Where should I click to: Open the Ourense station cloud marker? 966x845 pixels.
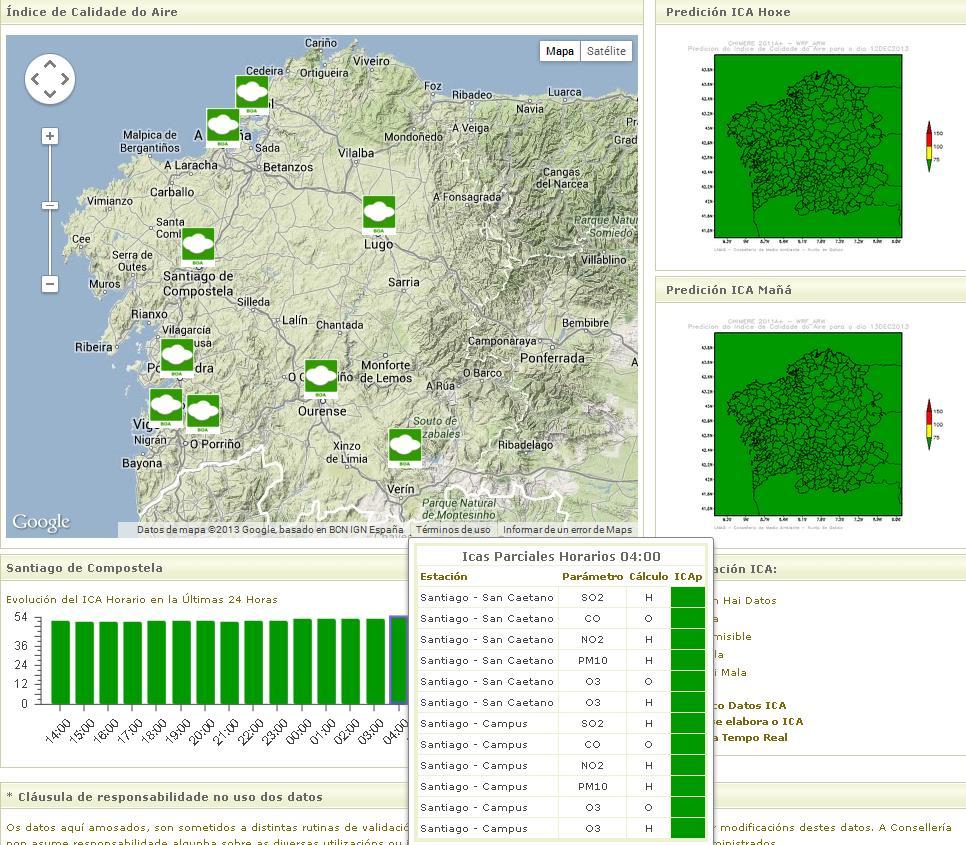[x=321, y=379]
